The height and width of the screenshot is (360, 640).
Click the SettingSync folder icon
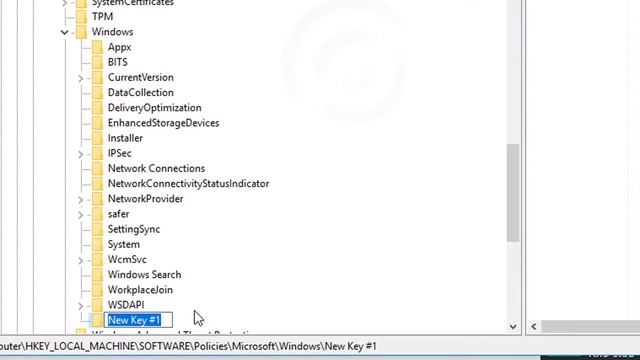(98, 229)
